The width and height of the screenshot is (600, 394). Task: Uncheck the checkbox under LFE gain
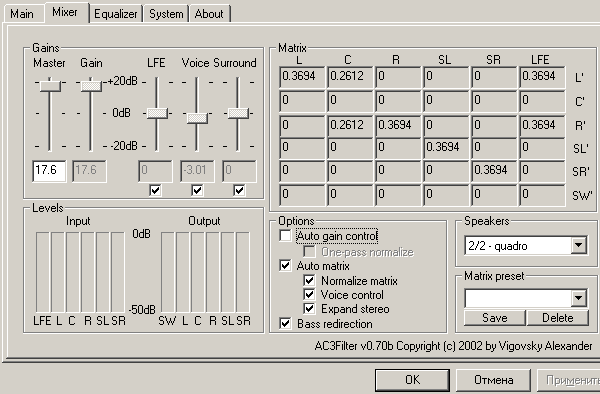click(x=155, y=190)
